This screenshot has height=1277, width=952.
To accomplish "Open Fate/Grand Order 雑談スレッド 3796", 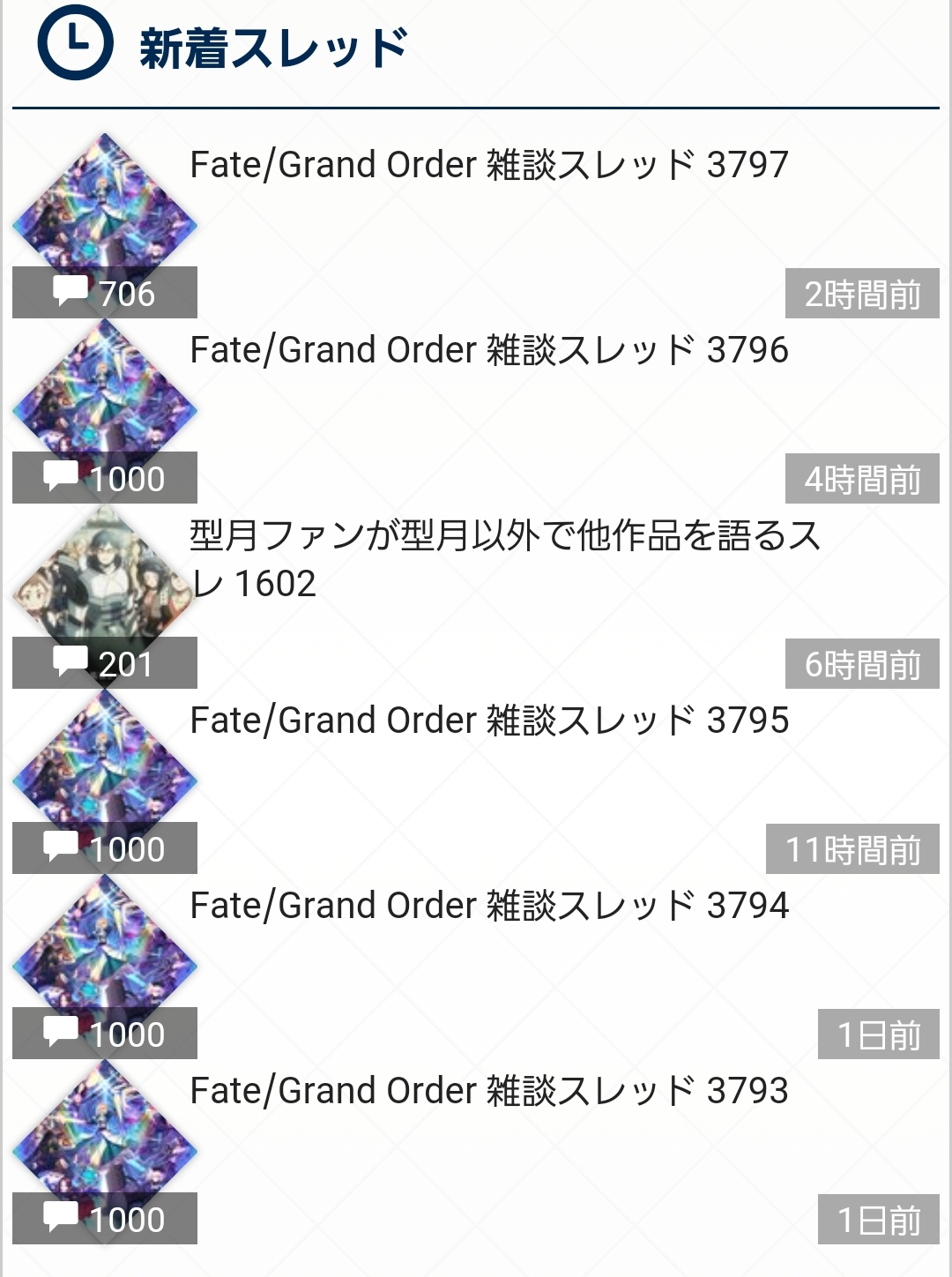I will [489, 350].
